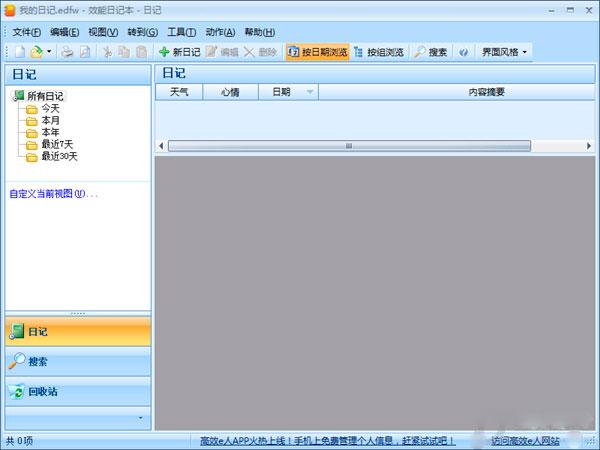Expand the sidebar configure chevron at bottom
600x450 pixels.
tap(140, 417)
